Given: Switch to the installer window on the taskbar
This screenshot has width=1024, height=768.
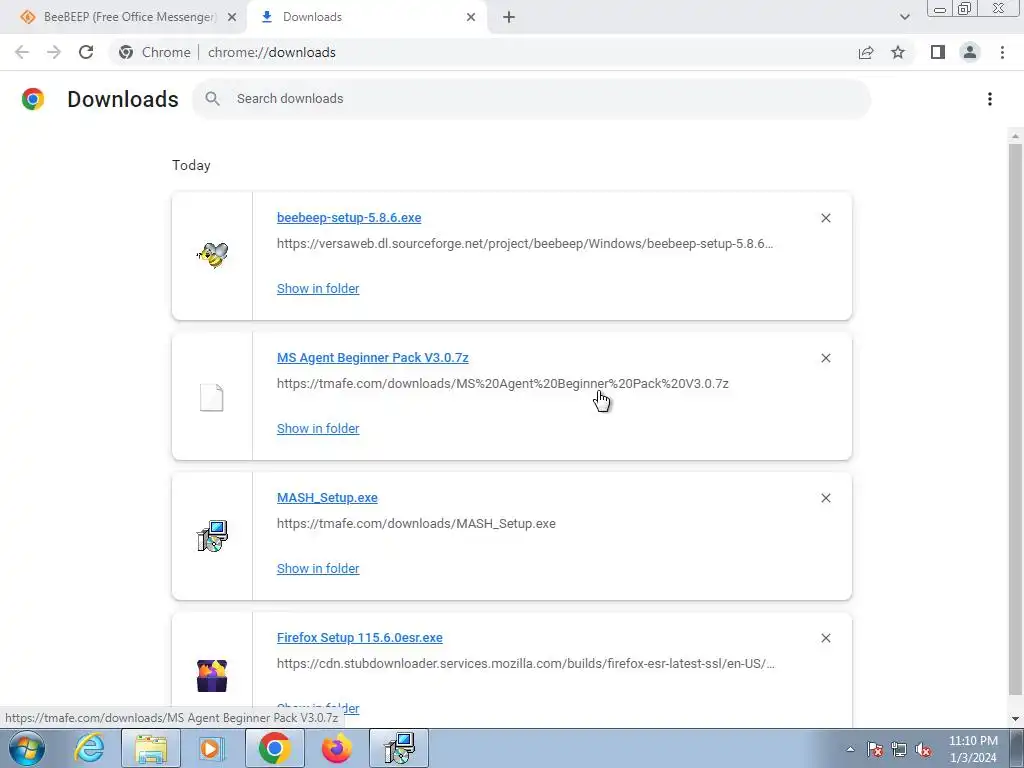Looking at the screenshot, I should (399, 748).
